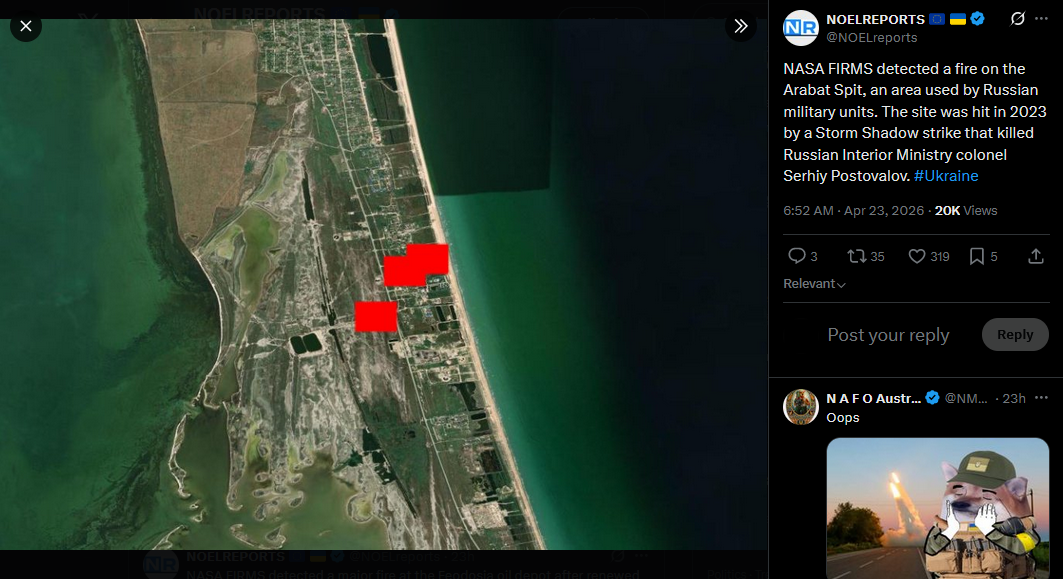This screenshot has height=579, width=1063.
Task: Bookmark the tweet with 5 bookmarks
Action: [976, 256]
